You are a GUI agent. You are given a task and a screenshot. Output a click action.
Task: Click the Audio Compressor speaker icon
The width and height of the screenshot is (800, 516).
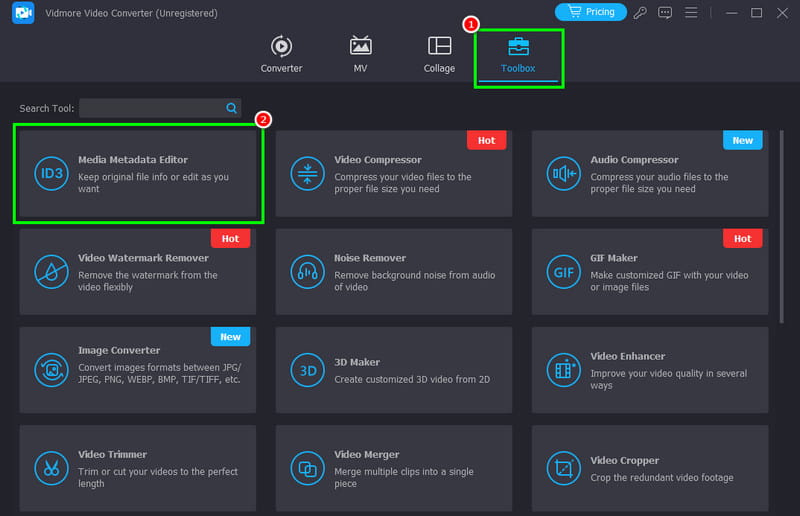[563, 174]
